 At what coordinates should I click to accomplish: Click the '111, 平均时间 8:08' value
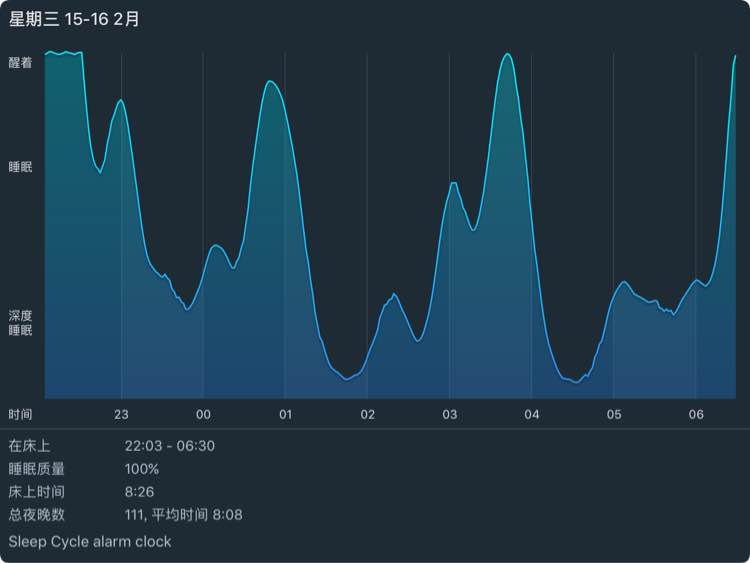coord(184,515)
